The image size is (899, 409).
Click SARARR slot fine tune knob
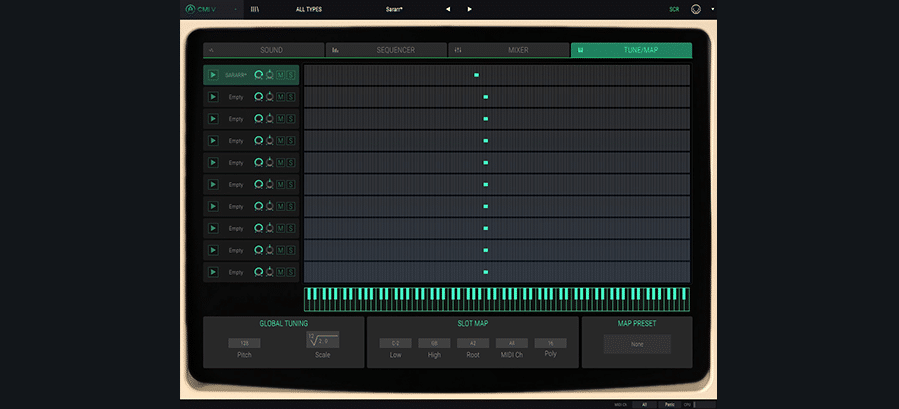pos(269,75)
